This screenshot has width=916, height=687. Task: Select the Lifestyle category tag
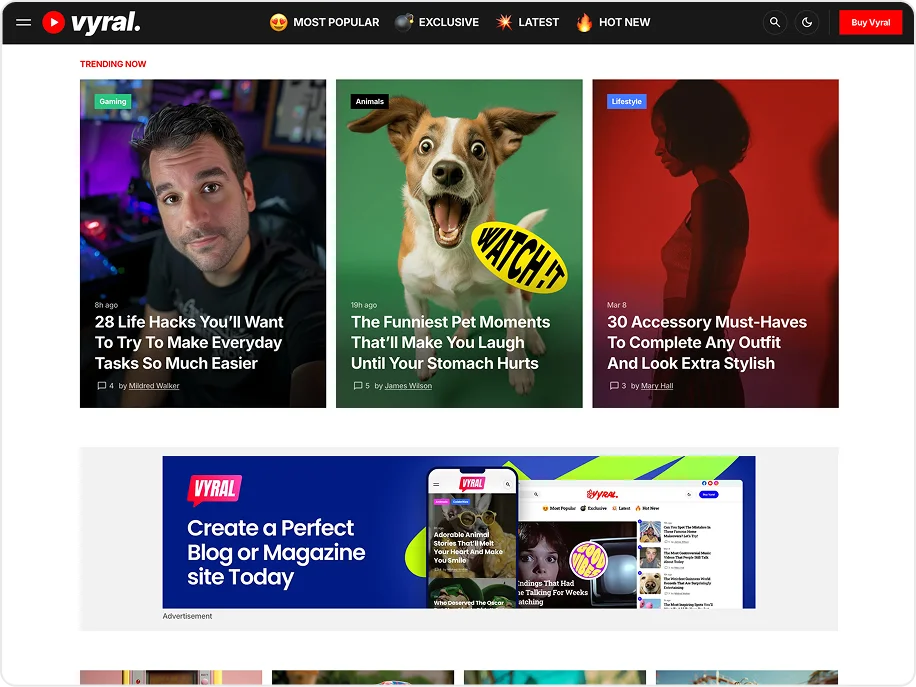pos(626,102)
